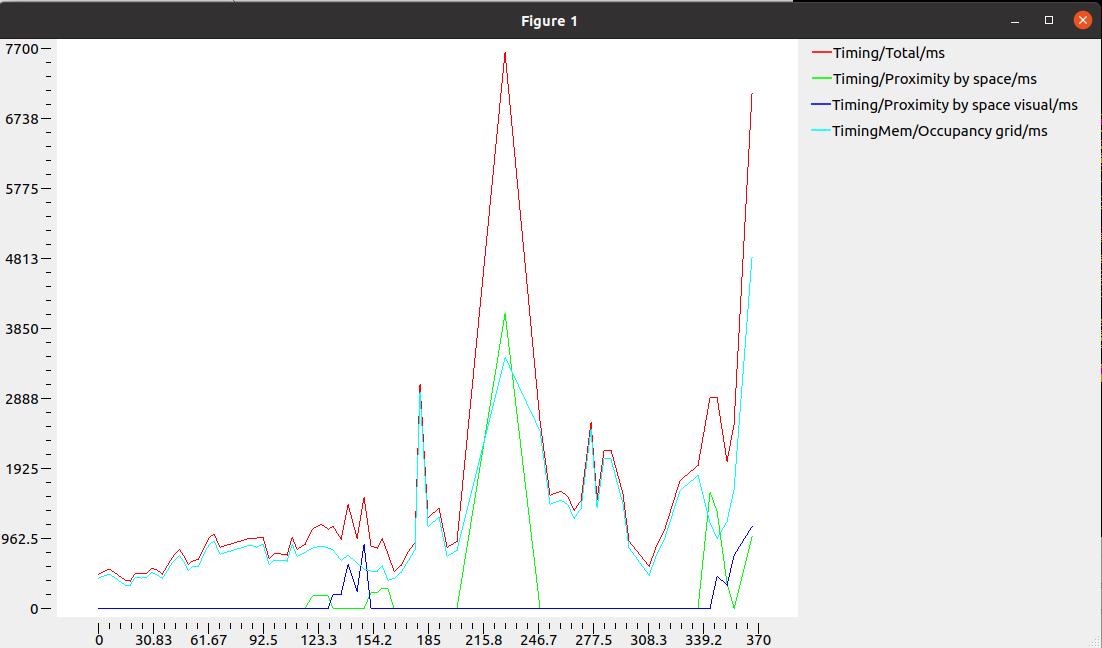Viewport: 1102px width, 648px height.
Task: Click the cyan curve's final rising peak
Action: (753, 258)
